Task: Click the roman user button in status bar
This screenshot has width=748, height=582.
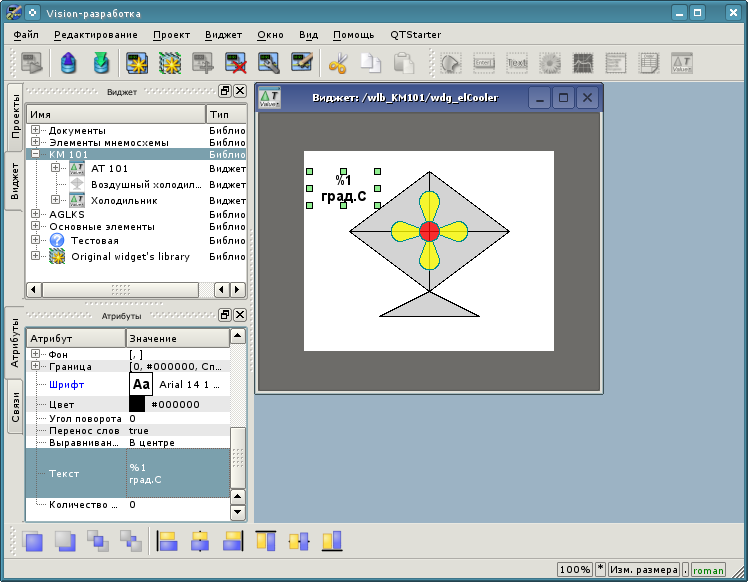Action: [708, 570]
